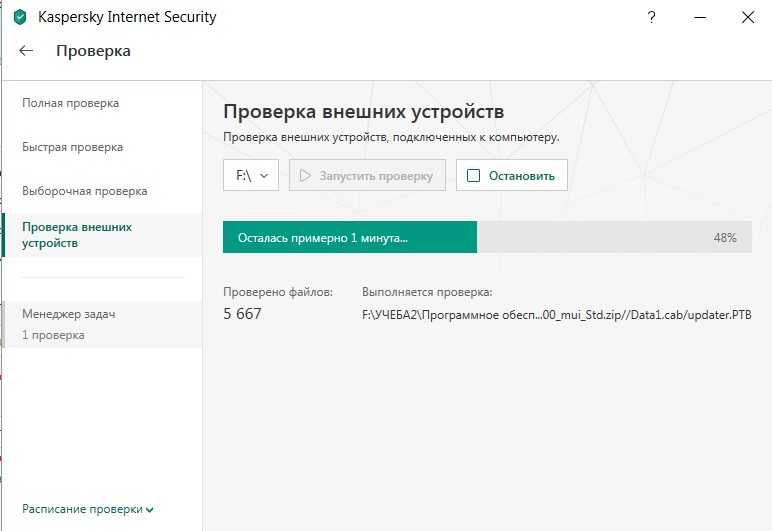Click the scanned file path F:\УЧЕБА2
The height and width of the screenshot is (531, 772).
tap(557, 314)
